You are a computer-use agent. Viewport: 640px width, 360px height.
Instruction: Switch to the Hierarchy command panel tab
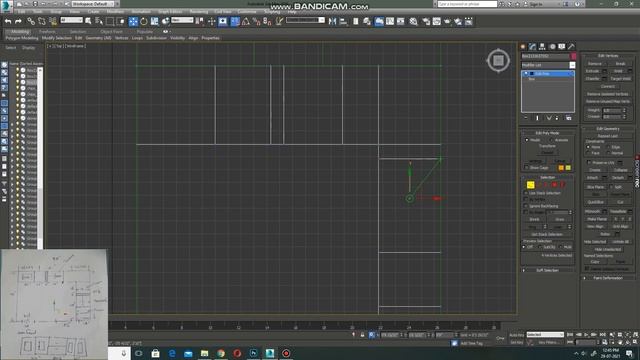[542, 47]
